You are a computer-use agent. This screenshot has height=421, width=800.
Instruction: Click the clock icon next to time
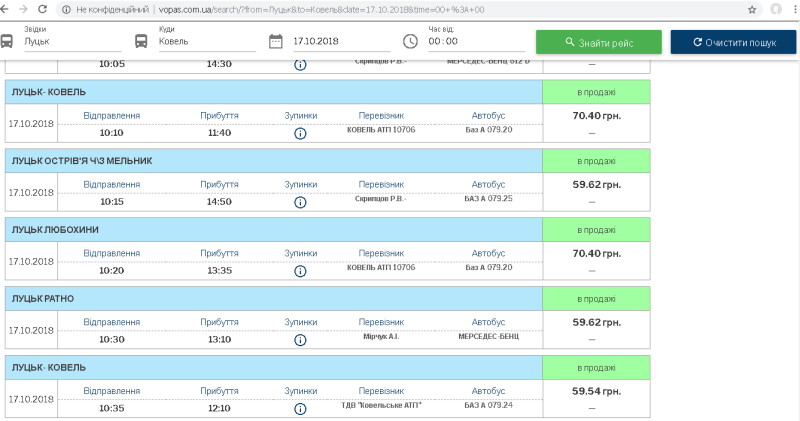(410, 42)
